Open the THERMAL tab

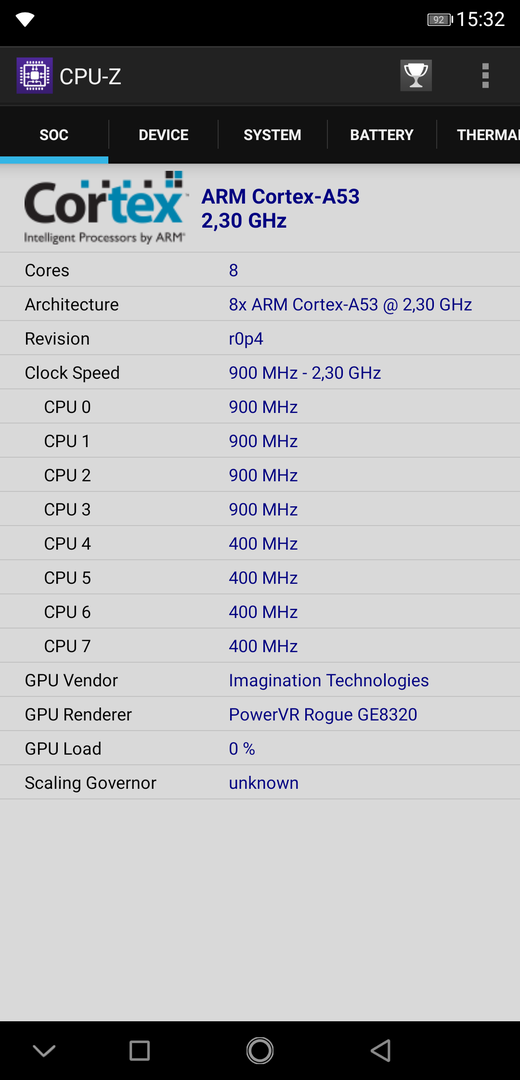click(479, 135)
